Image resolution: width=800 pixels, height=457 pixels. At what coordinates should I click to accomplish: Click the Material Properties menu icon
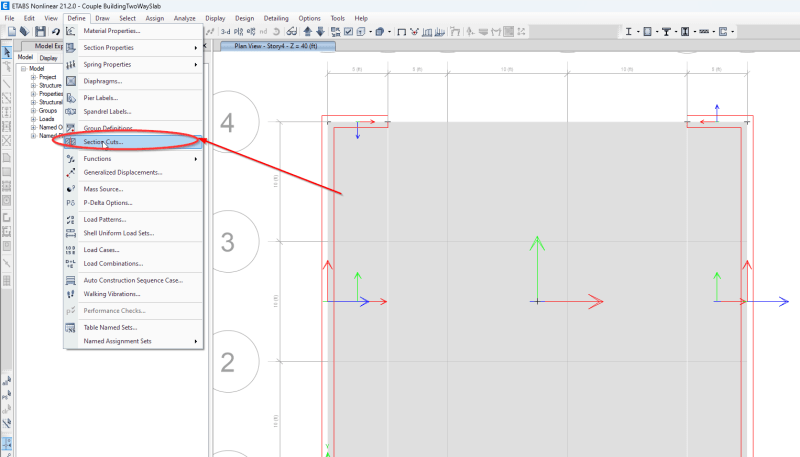71,31
